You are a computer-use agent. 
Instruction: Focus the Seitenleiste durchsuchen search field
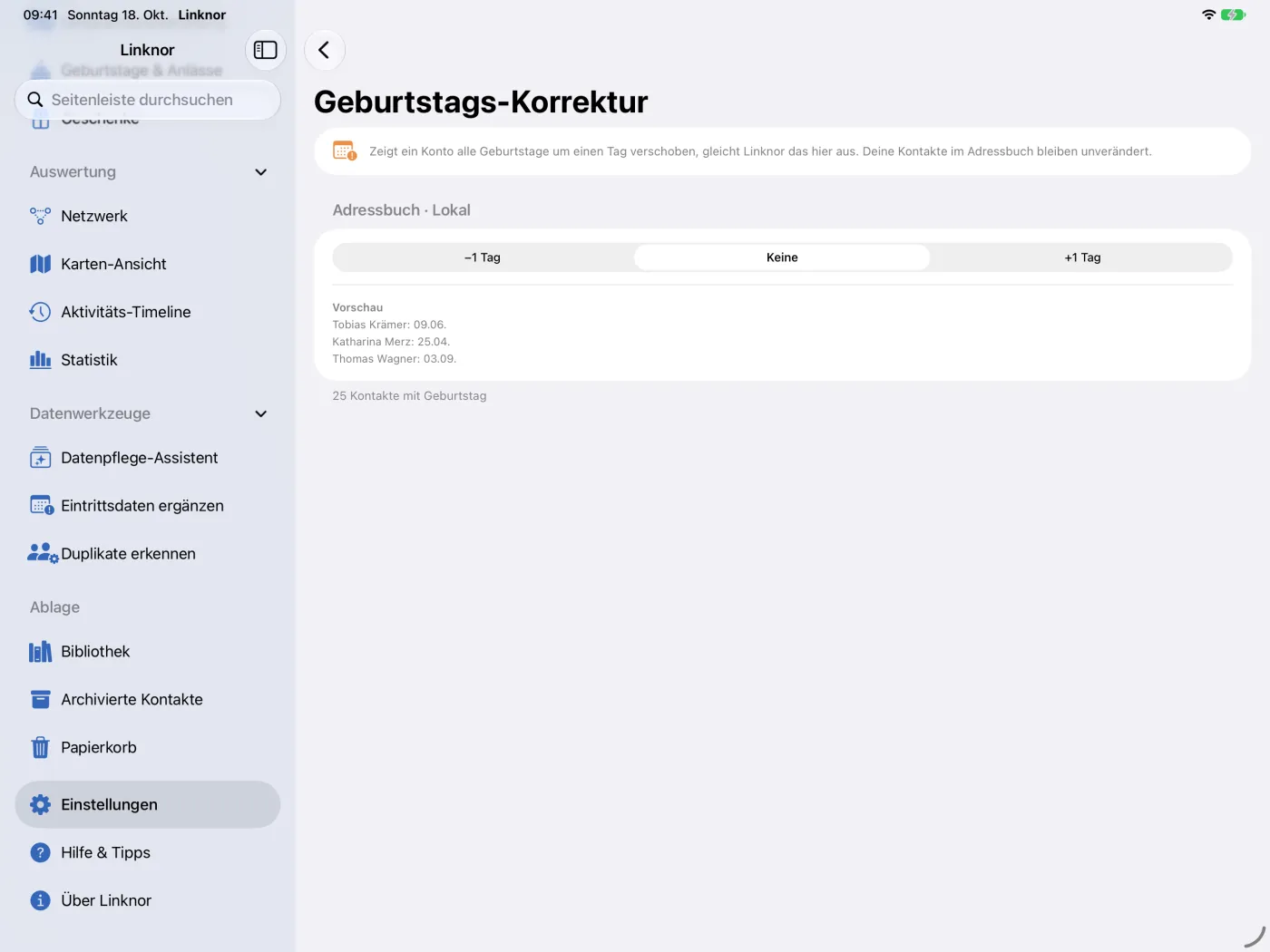(148, 100)
